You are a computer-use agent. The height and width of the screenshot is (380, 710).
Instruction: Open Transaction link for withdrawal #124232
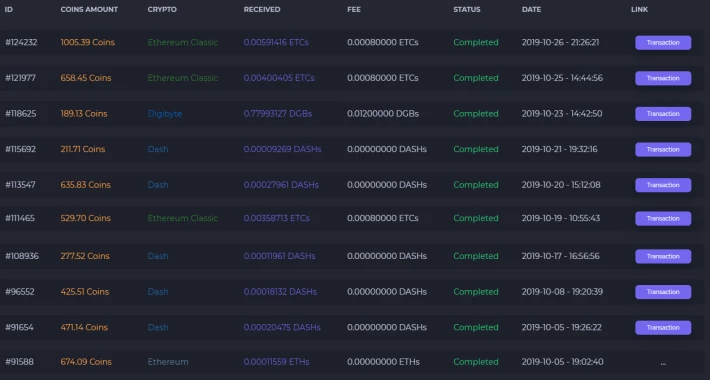(x=663, y=43)
